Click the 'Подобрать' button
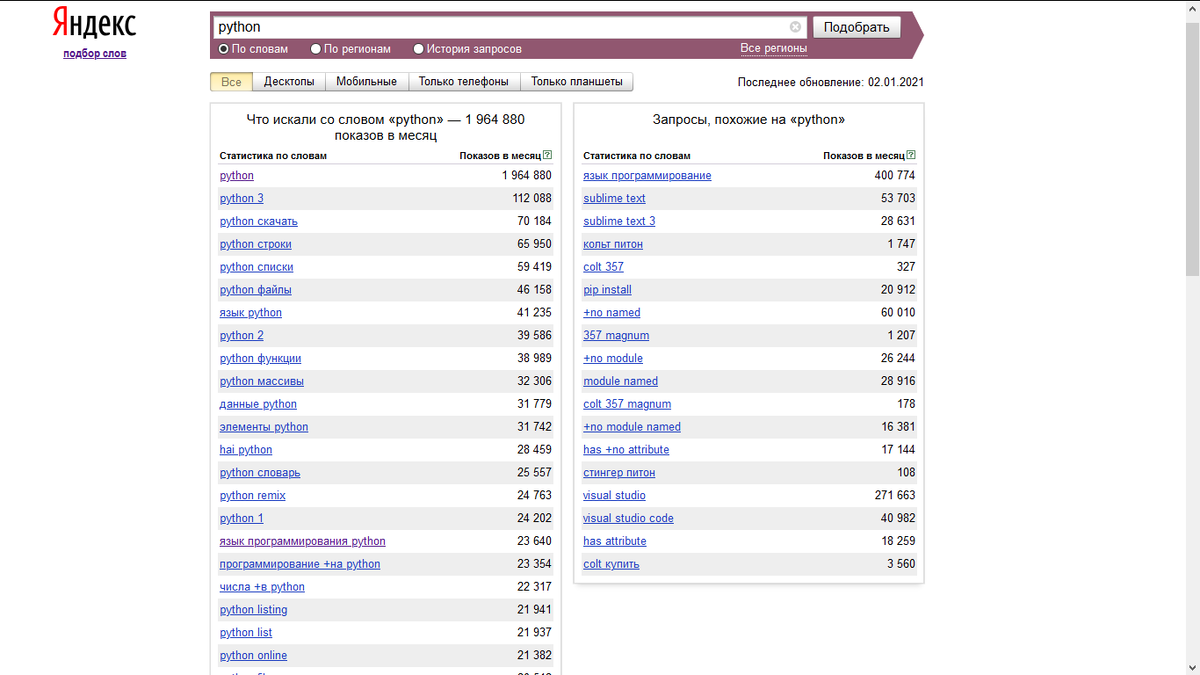Image resolution: width=1200 pixels, height=675 pixels. pyautogui.click(x=857, y=27)
